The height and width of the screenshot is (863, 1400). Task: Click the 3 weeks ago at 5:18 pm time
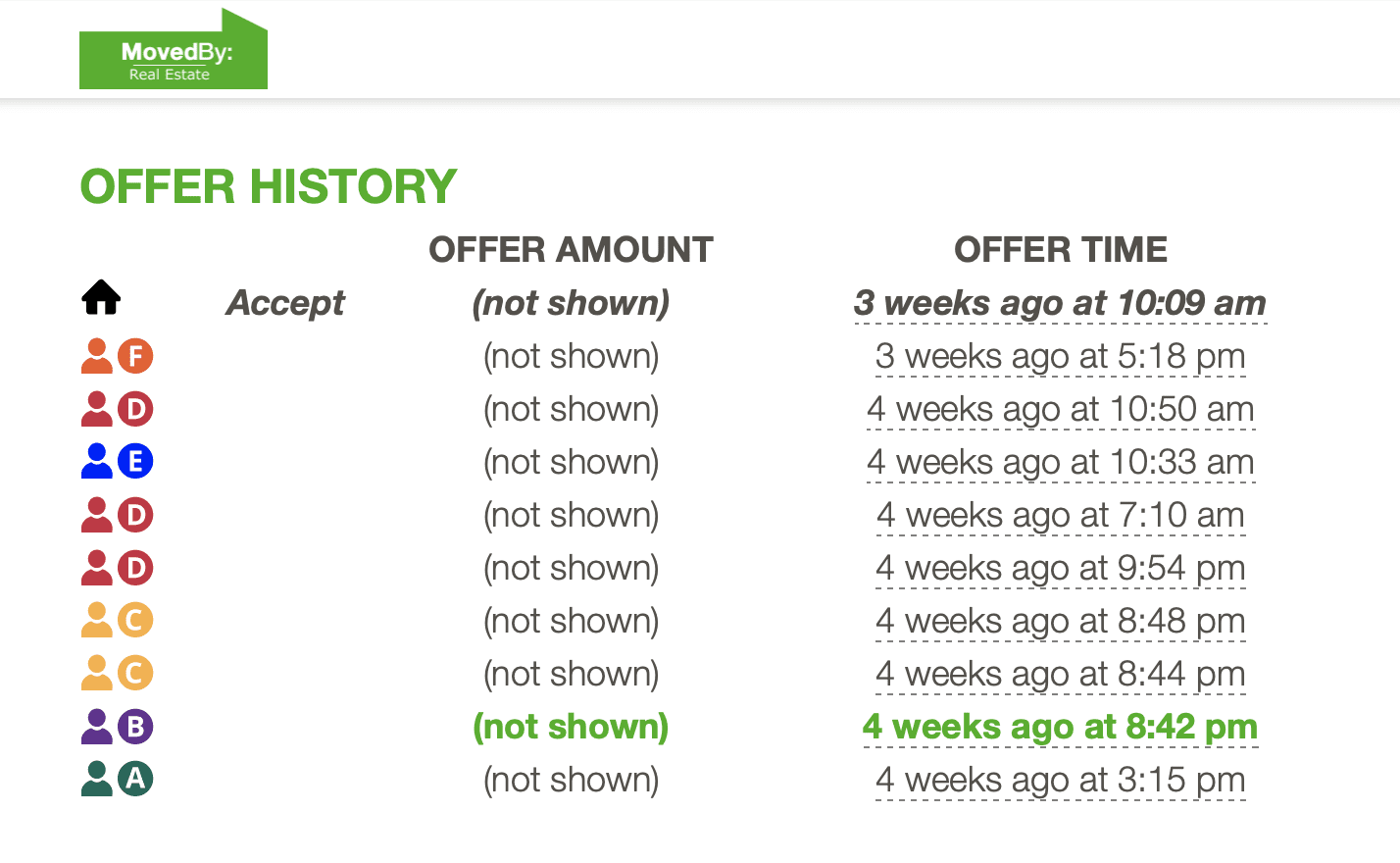click(1060, 356)
